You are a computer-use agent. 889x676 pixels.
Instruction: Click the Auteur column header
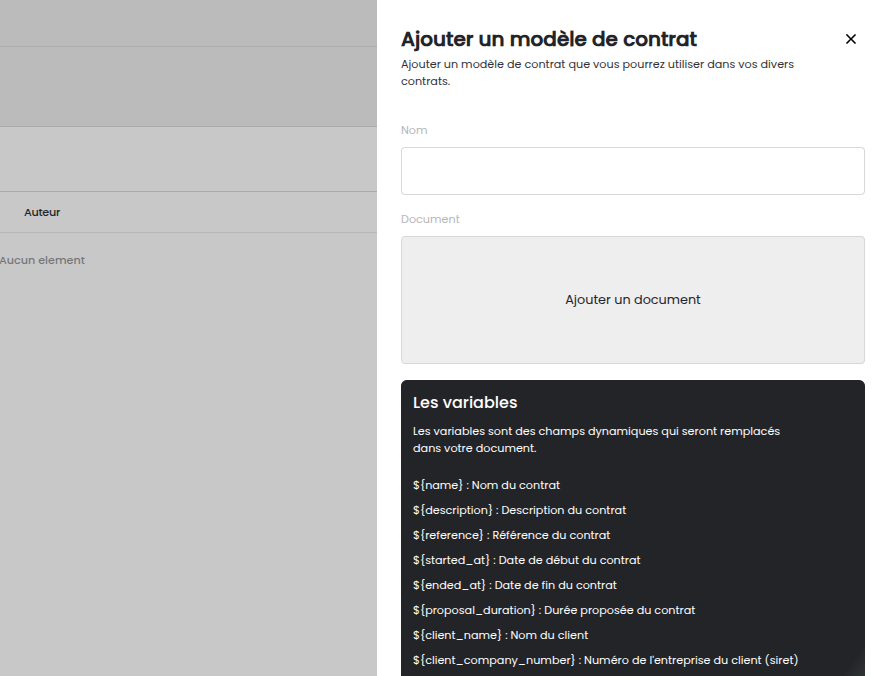pyautogui.click(x=42, y=212)
